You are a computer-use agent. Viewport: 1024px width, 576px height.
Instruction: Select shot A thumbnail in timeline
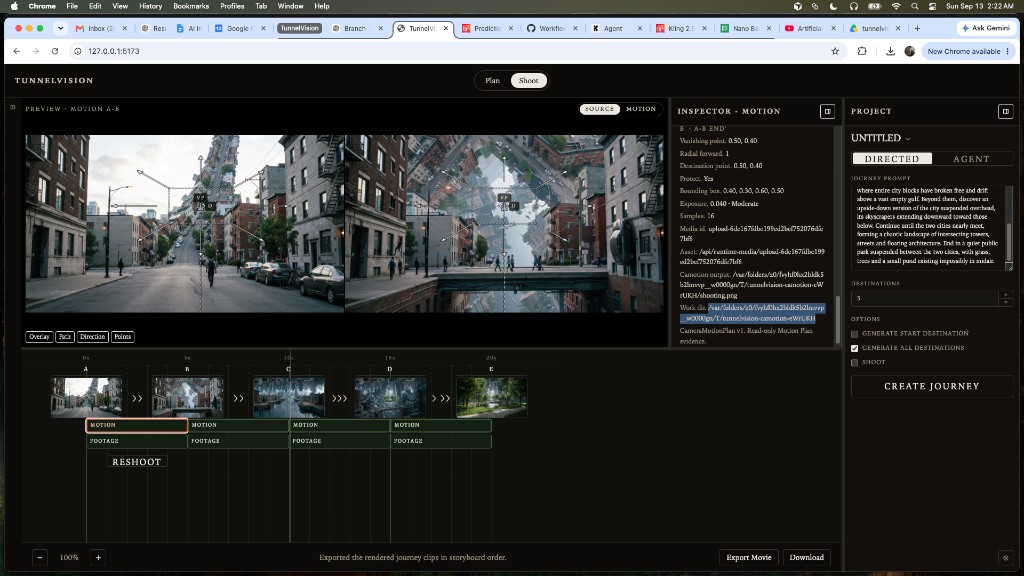coord(86,396)
